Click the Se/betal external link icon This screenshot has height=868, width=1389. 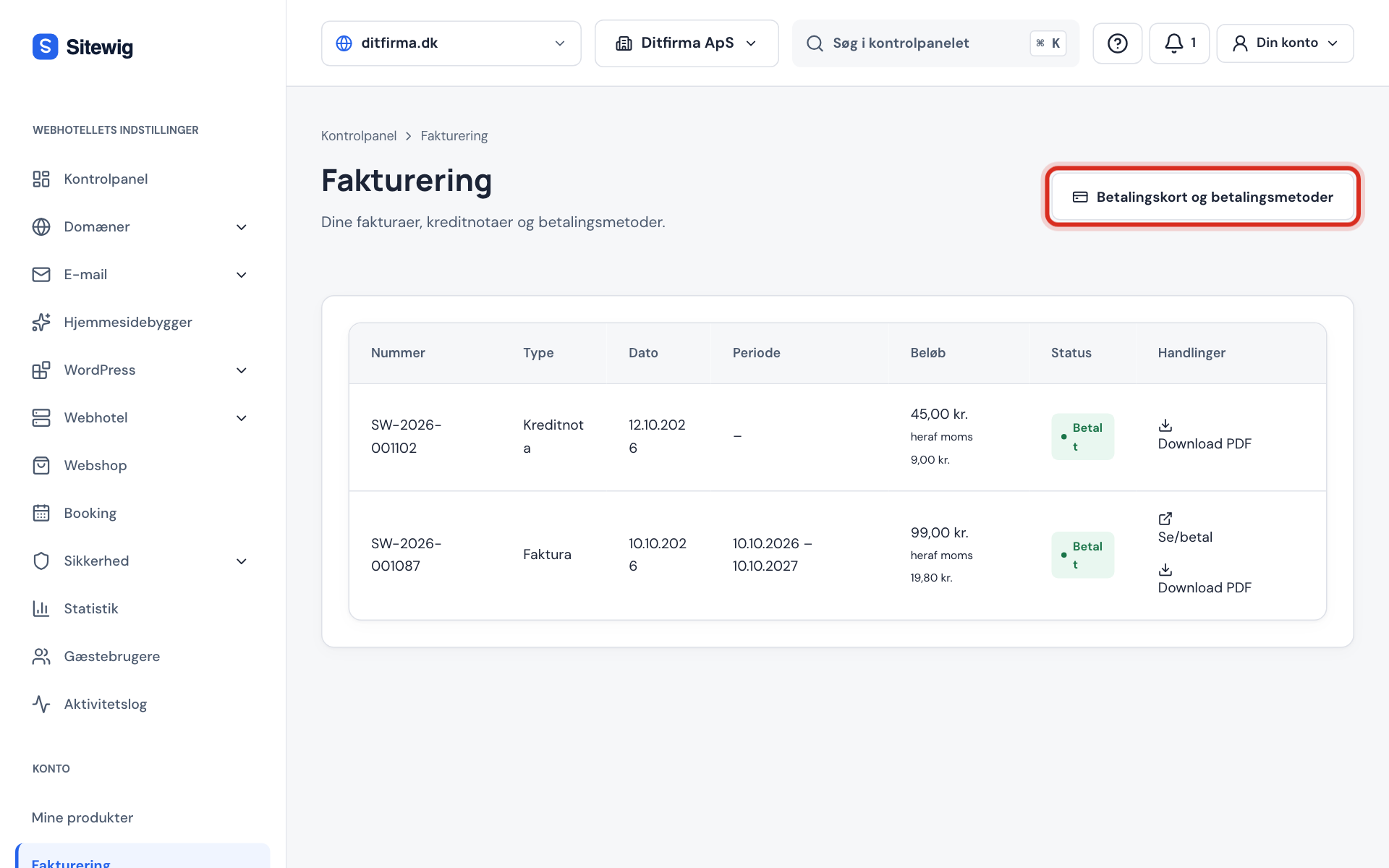1165,519
